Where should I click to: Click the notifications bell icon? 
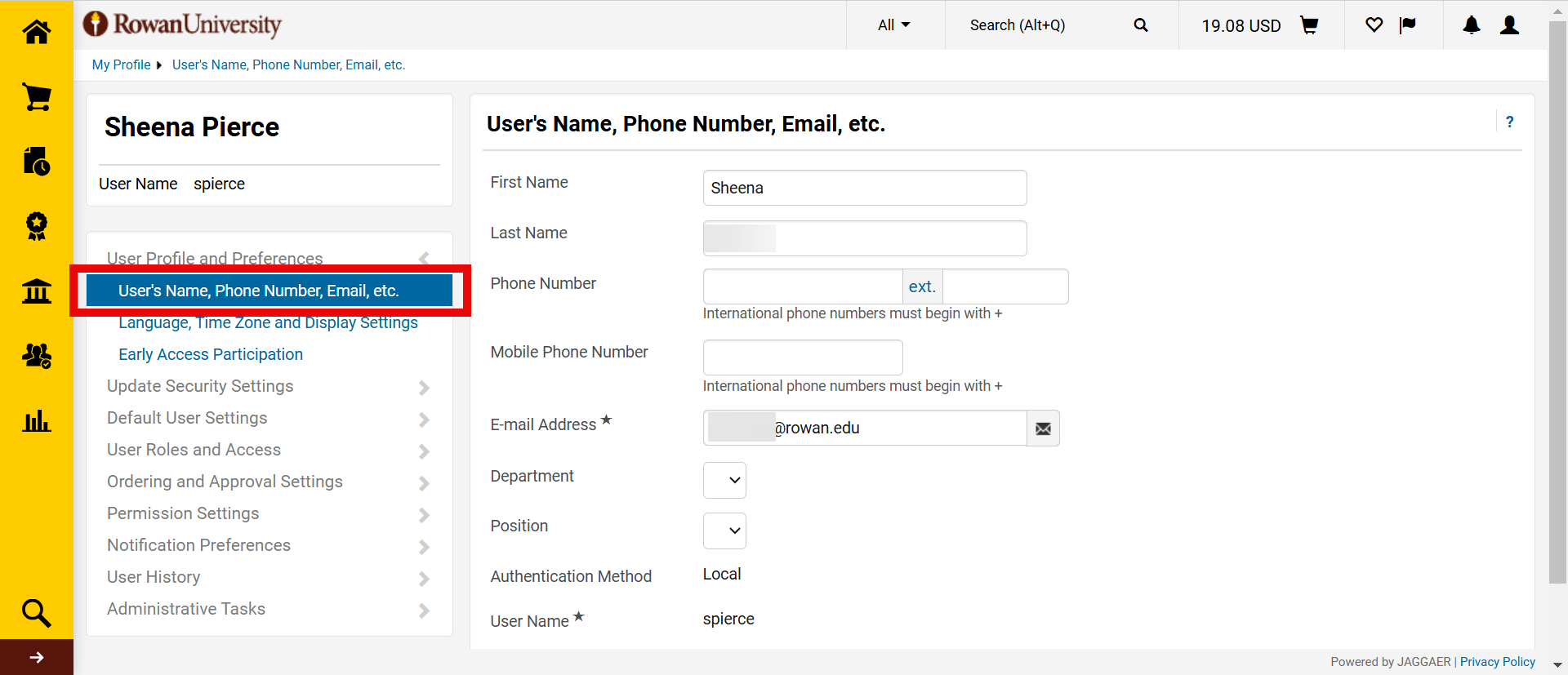click(x=1471, y=25)
